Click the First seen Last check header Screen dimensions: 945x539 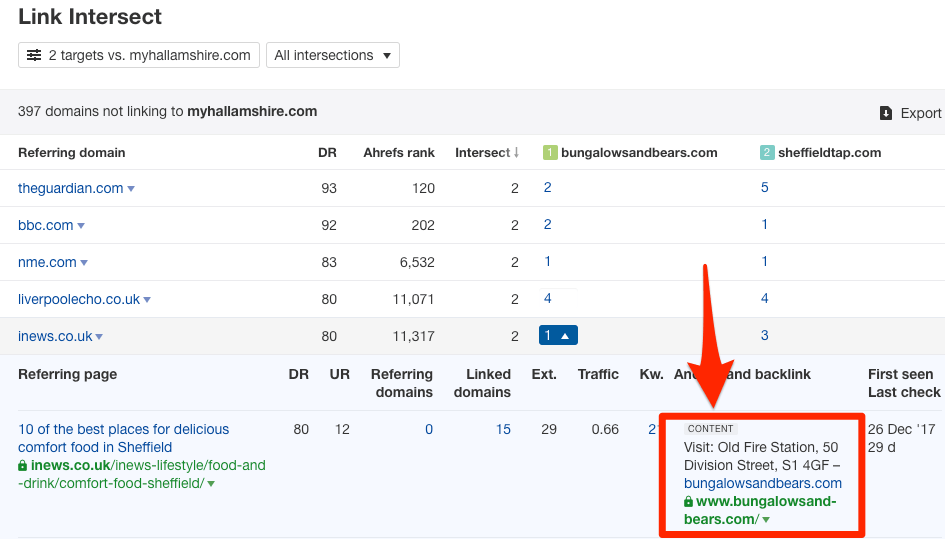coord(904,383)
